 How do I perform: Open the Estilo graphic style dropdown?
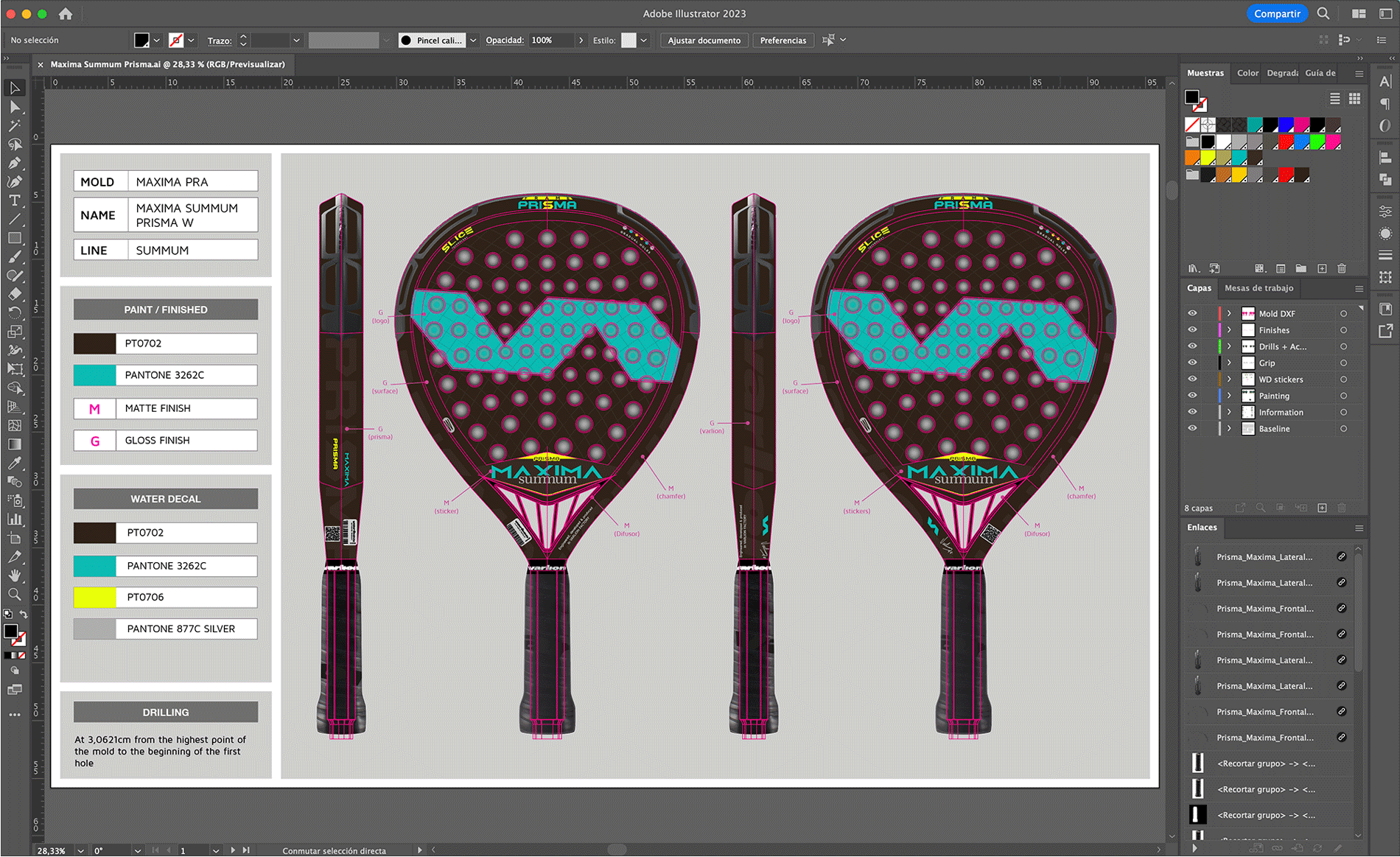coord(644,41)
